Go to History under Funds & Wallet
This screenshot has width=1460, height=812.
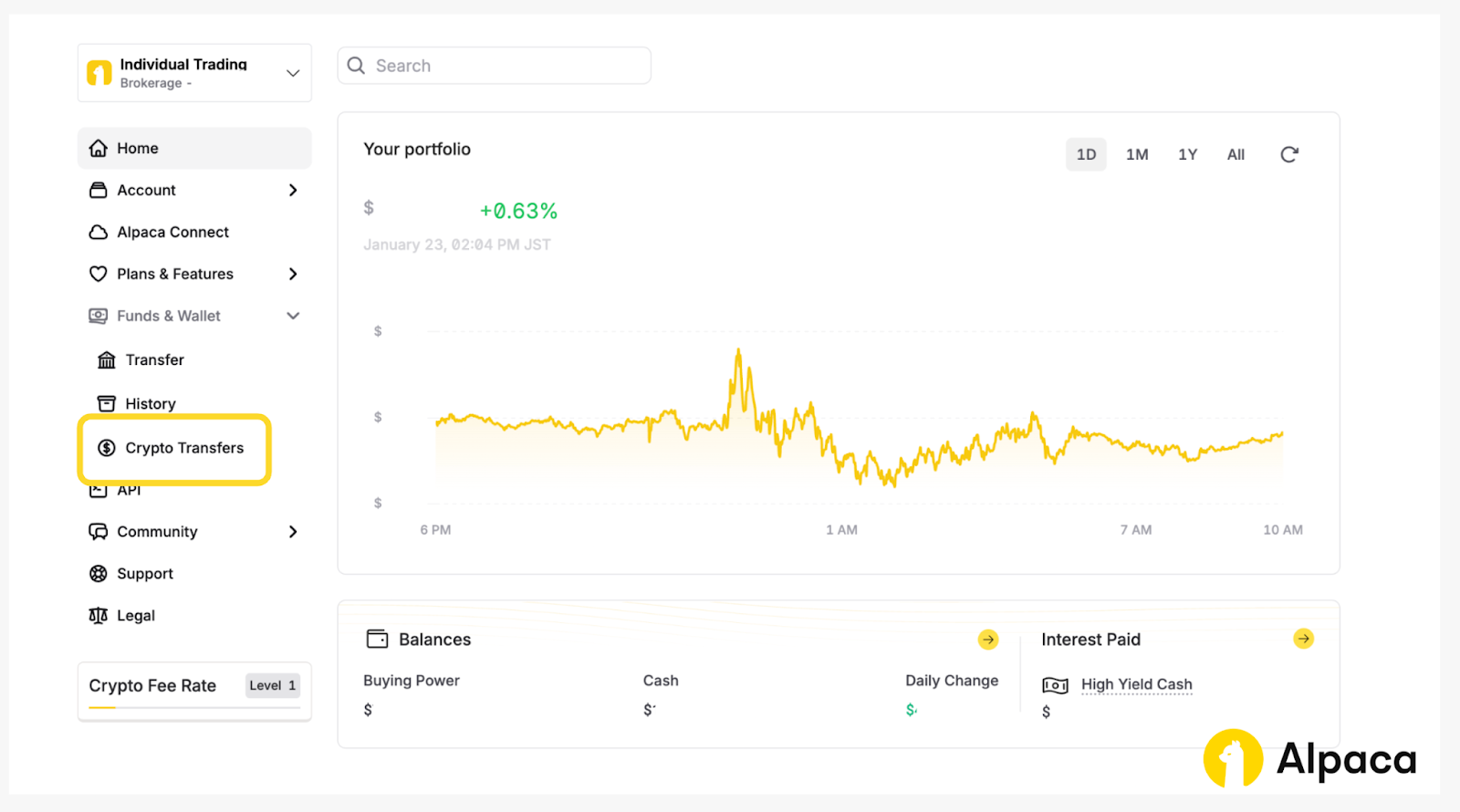tap(151, 404)
